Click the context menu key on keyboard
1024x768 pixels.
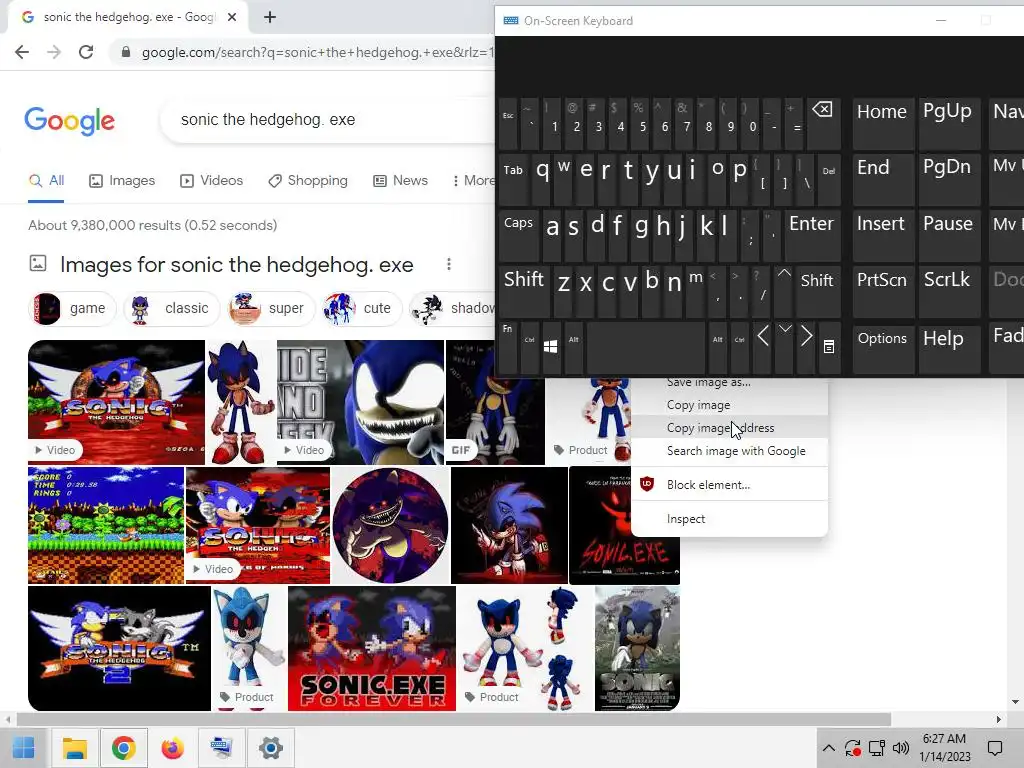(x=829, y=347)
